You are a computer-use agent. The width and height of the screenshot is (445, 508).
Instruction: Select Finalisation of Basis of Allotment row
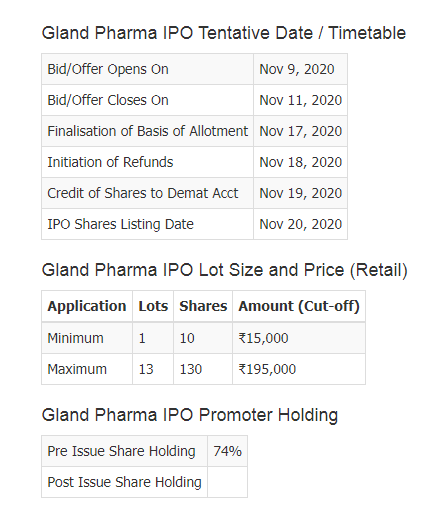point(194,131)
